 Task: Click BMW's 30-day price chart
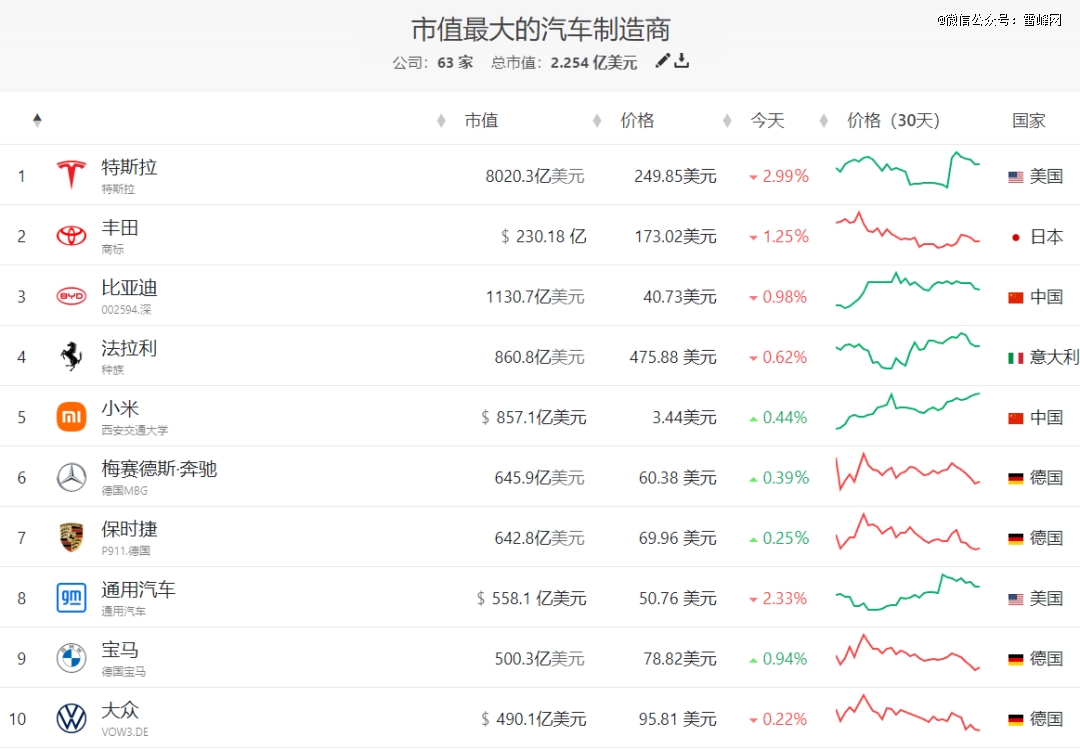(x=908, y=653)
